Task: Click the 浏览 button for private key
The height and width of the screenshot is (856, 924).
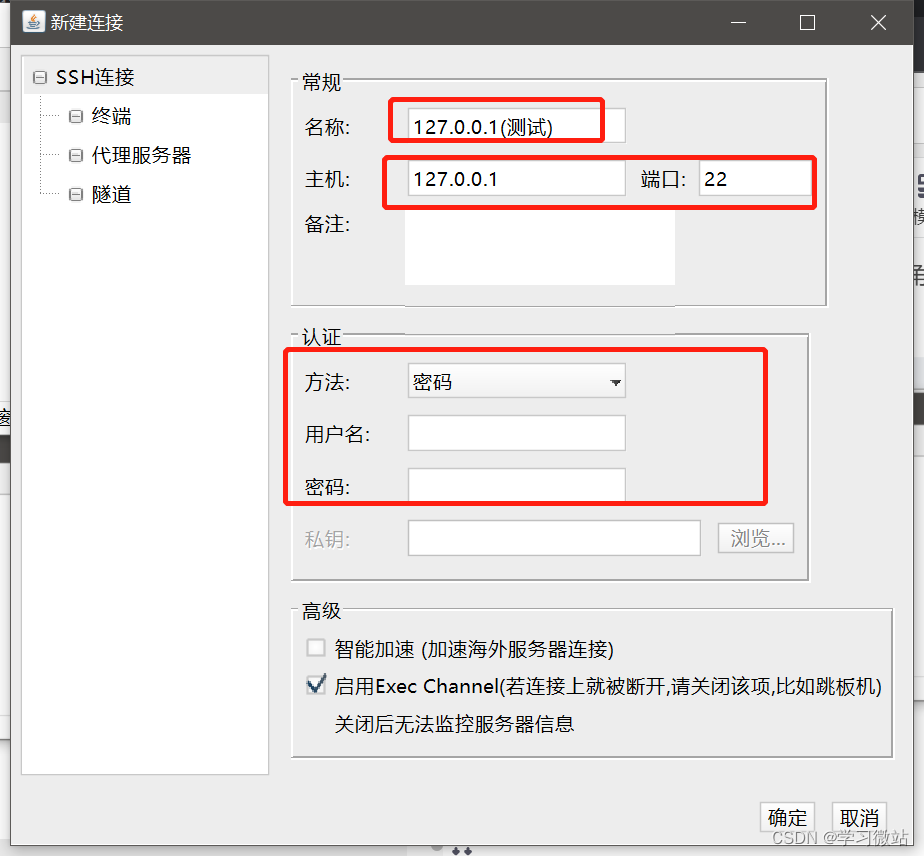Action: (x=755, y=537)
